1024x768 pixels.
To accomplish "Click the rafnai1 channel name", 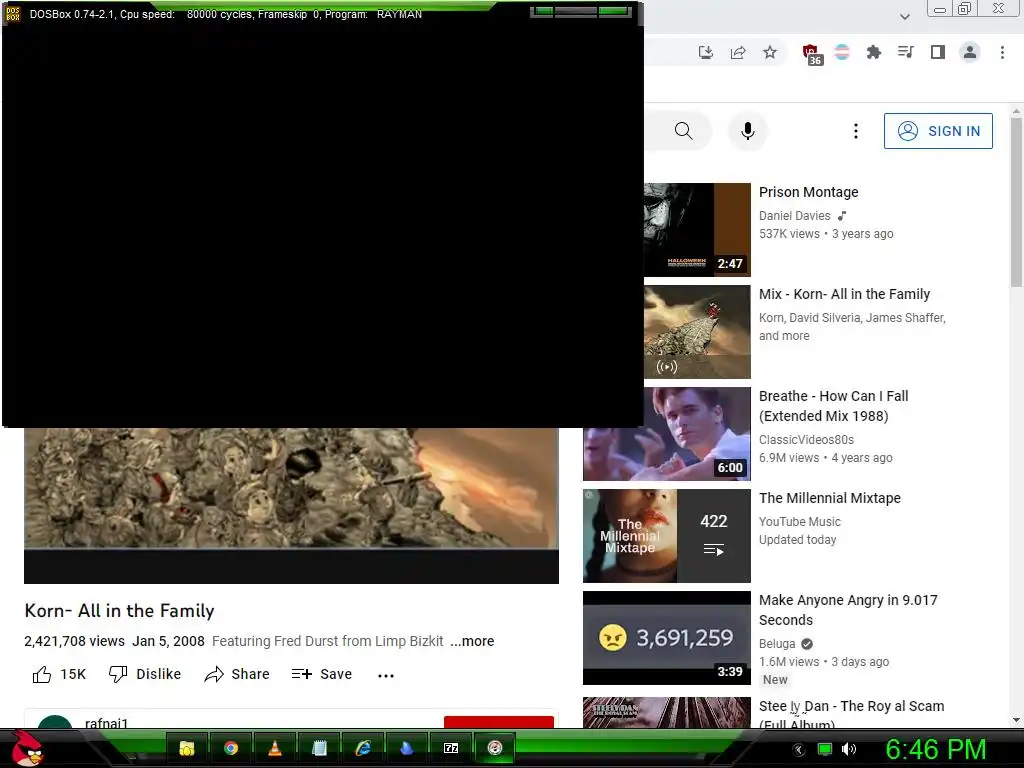I will coord(106,723).
